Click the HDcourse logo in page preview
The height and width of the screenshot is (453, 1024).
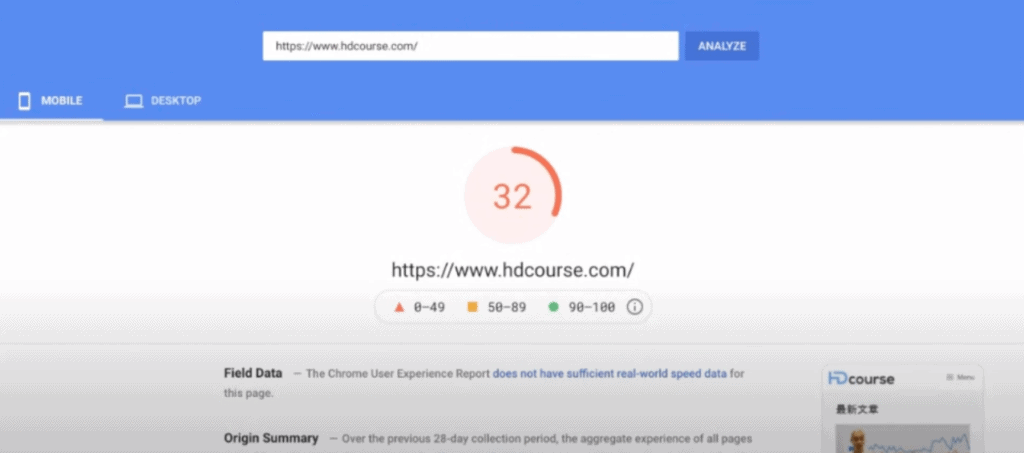861,379
